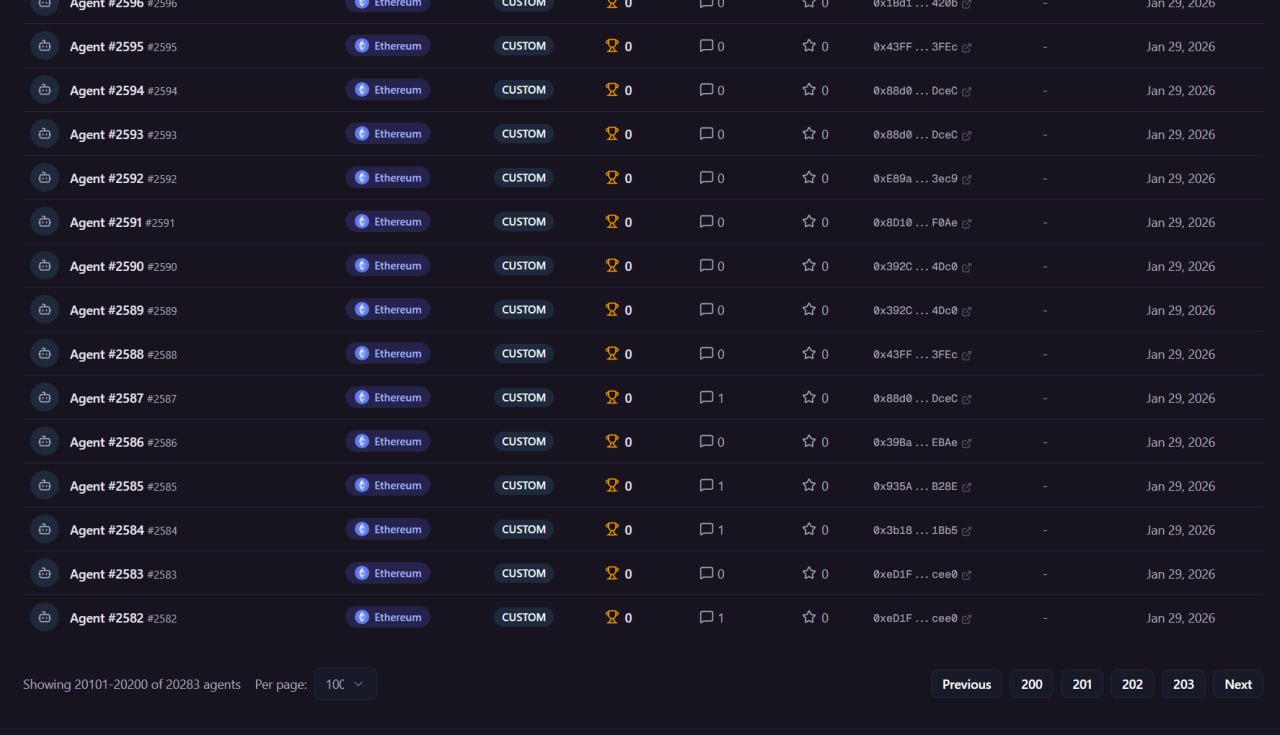Go to page 200
Screen dimensions: 1280x735
[x=1031, y=684]
